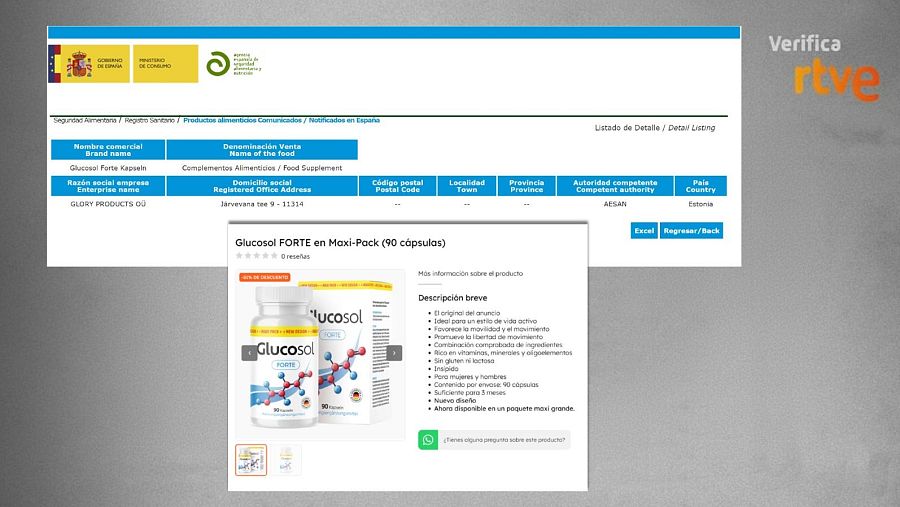
Task: Click 'País Country' column header
Action: pyautogui.click(x=700, y=186)
